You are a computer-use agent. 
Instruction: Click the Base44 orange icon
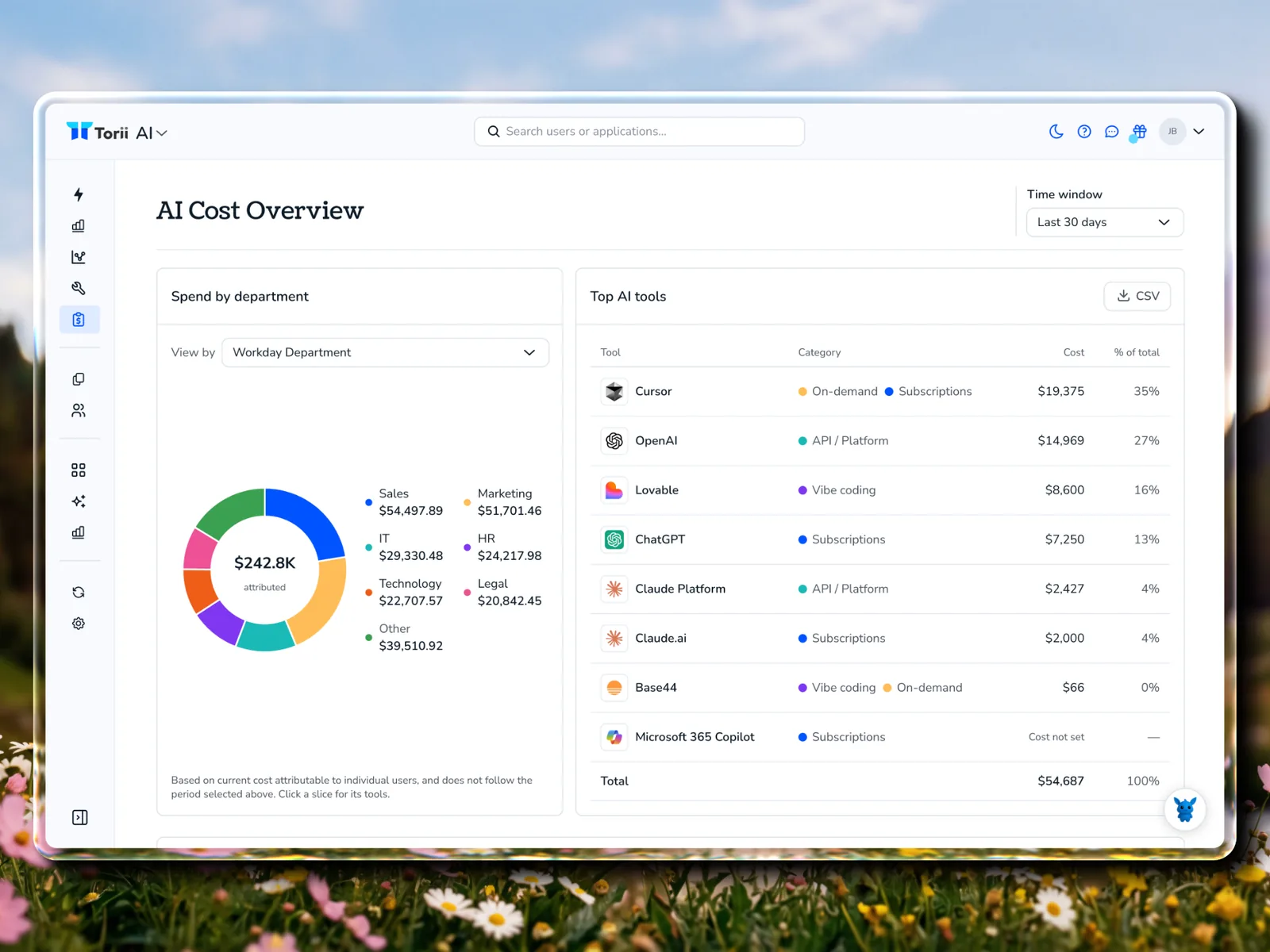click(614, 688)
